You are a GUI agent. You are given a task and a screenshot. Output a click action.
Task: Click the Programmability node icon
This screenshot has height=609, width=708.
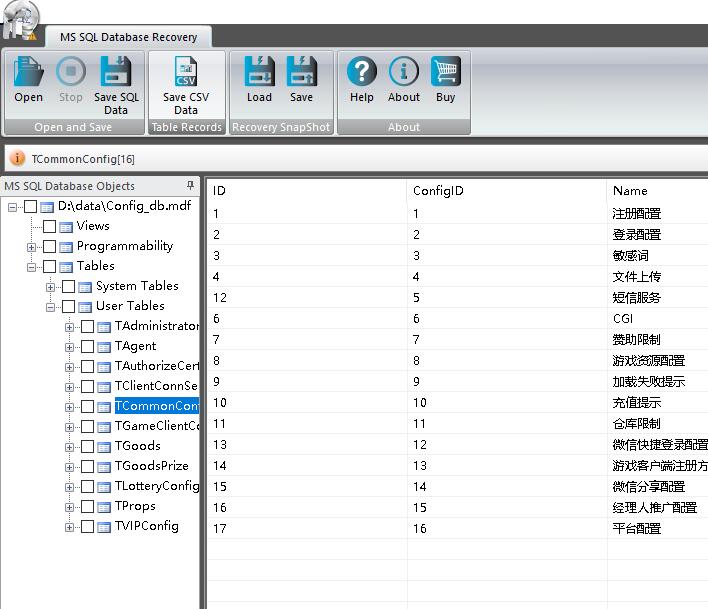[66, 247]
